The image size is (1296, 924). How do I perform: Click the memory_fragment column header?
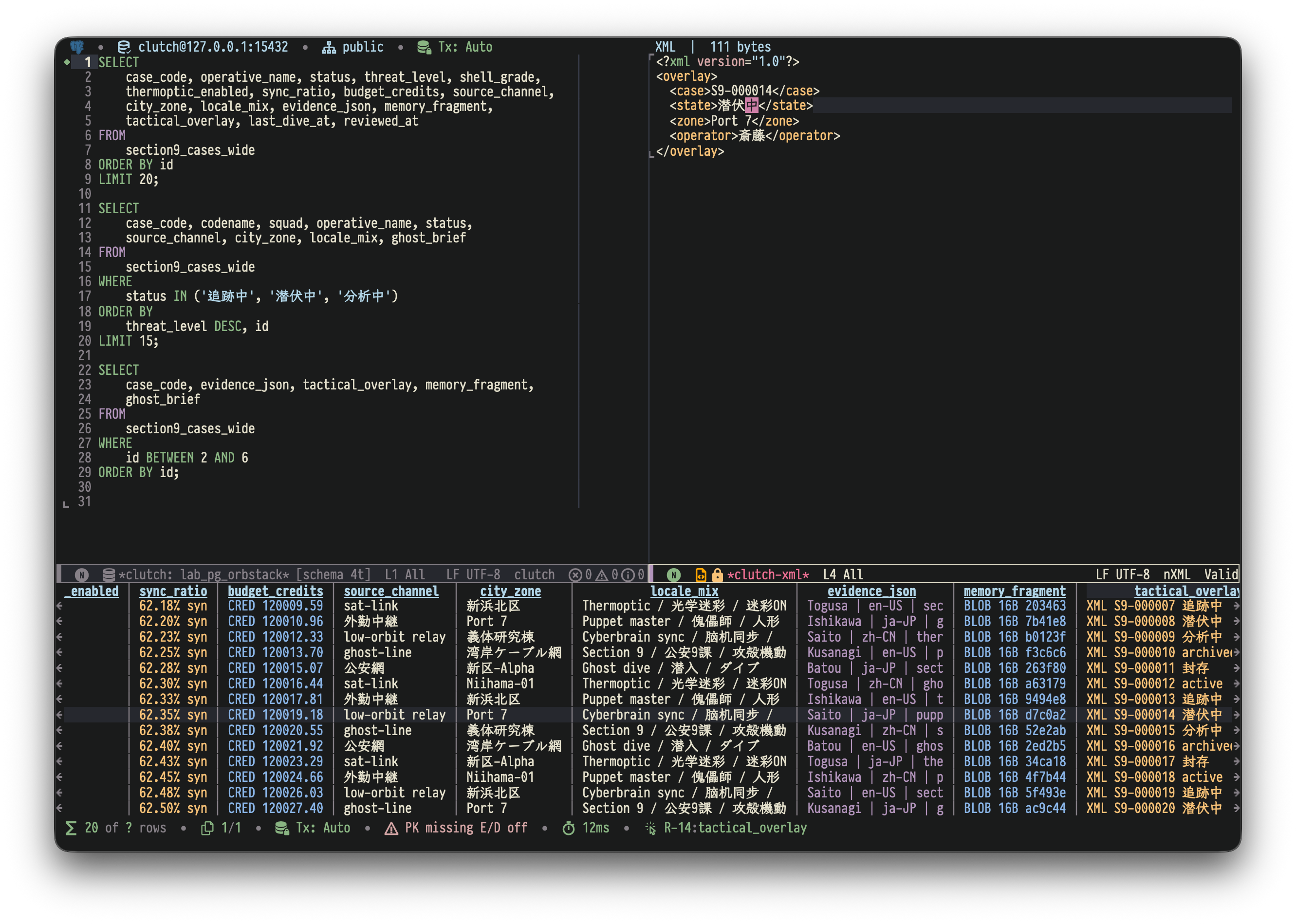pyautogui.click(x=1015, y=591)
